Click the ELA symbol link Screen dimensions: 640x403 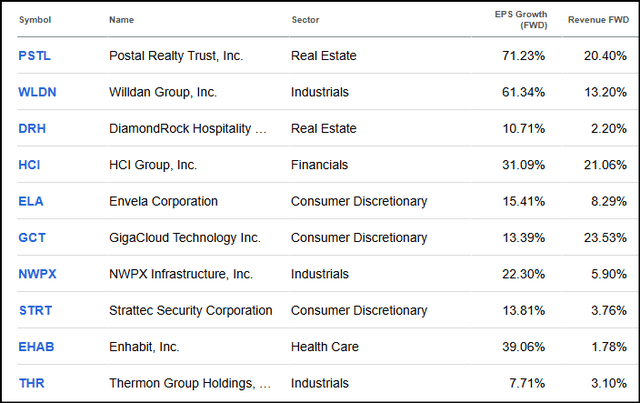pos(31,201)
